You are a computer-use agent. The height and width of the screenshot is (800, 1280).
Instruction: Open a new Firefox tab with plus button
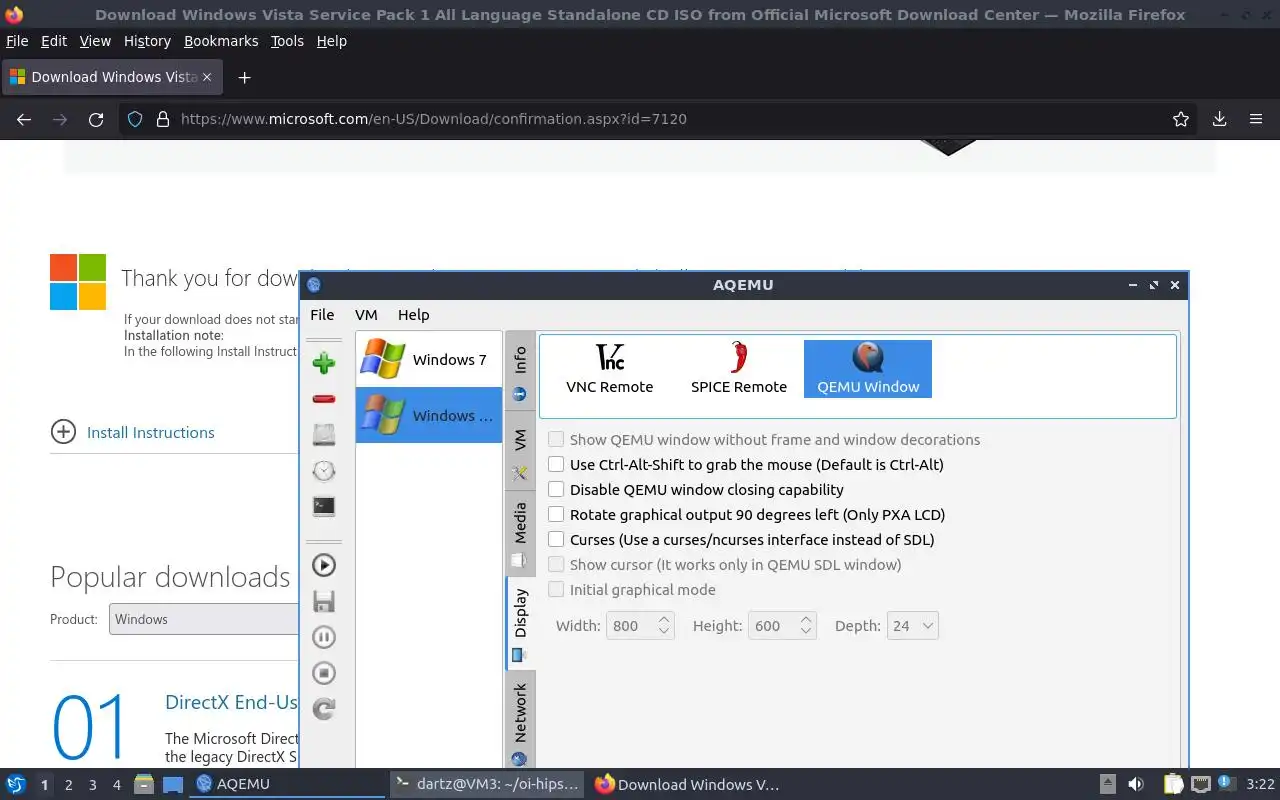point(244,77)
